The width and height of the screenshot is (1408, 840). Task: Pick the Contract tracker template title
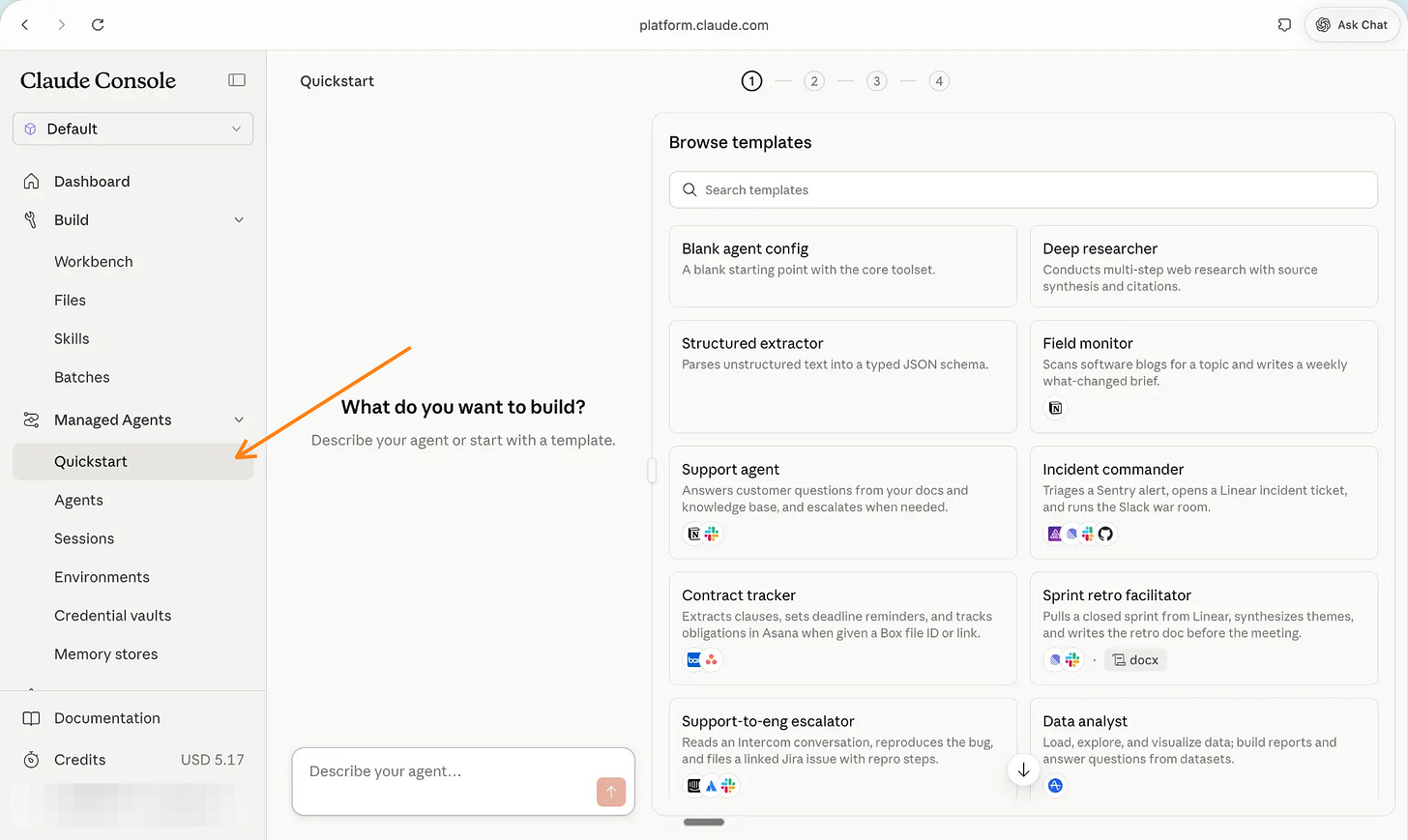click(x=739, y=595)
